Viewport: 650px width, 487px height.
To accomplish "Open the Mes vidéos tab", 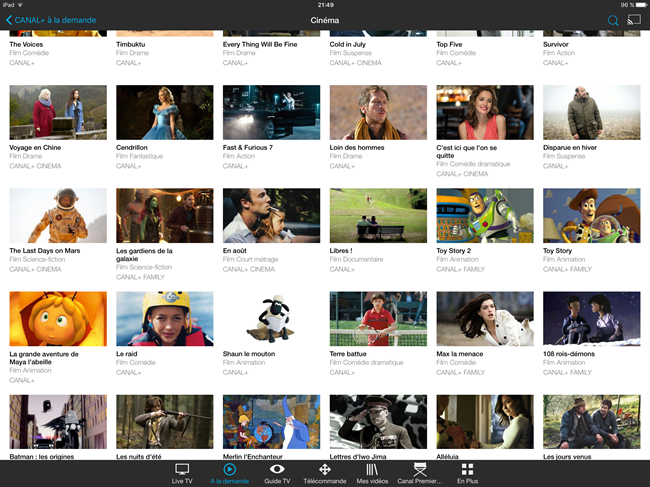I will click(x=372, y=473).
